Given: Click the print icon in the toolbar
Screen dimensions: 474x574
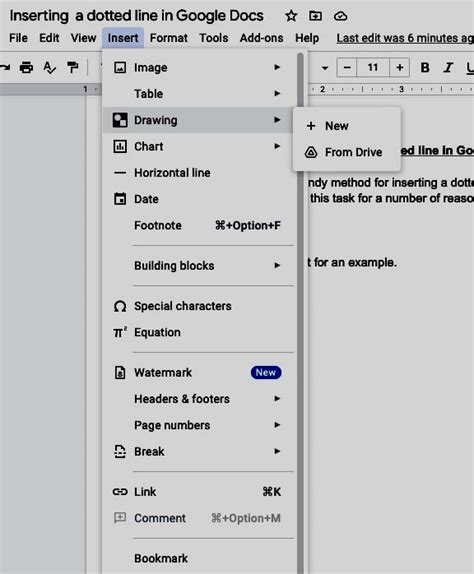Looking at the screenshot, I should tap(26, 67).
